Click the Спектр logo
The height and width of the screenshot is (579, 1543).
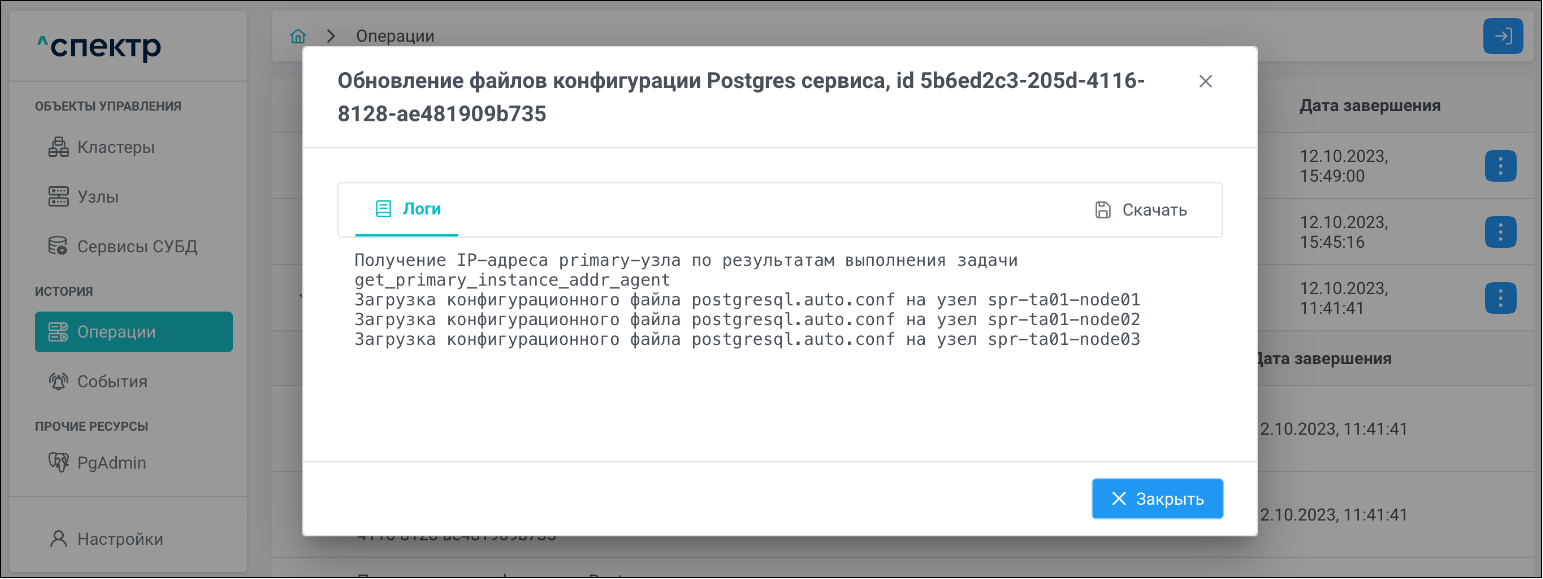(x=99, y=47)
